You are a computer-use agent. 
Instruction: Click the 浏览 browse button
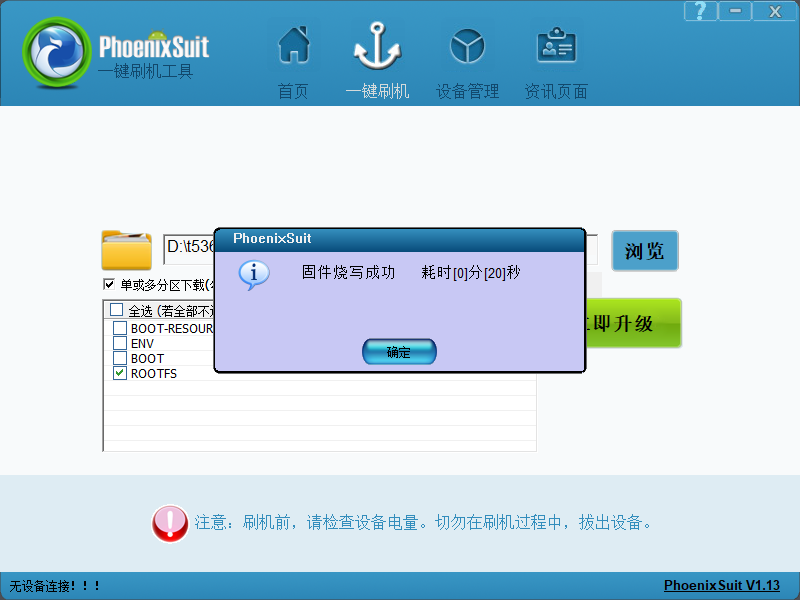pyautogui.click(x=644, y=251)
